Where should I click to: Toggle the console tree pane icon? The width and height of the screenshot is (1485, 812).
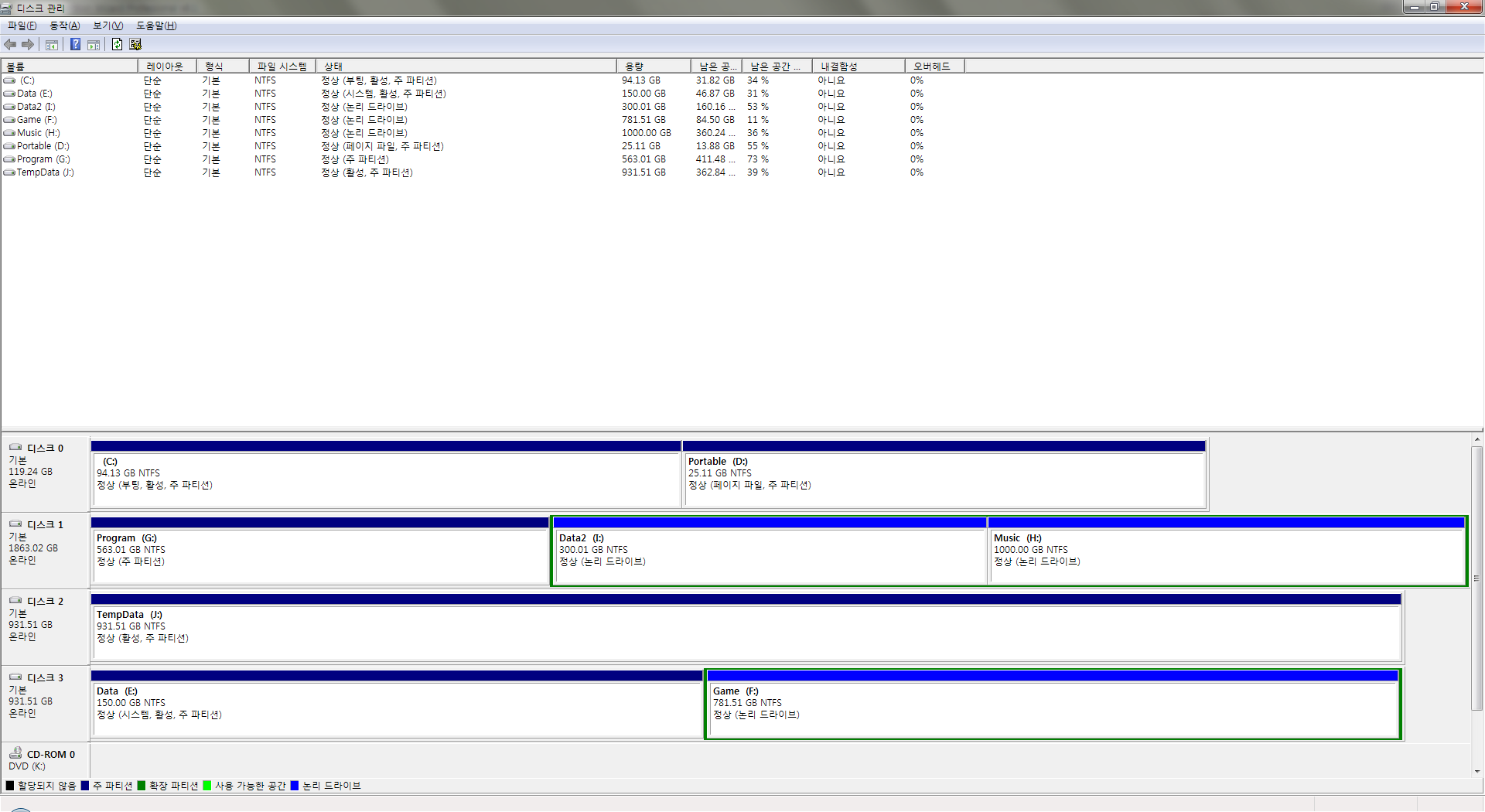52,45
